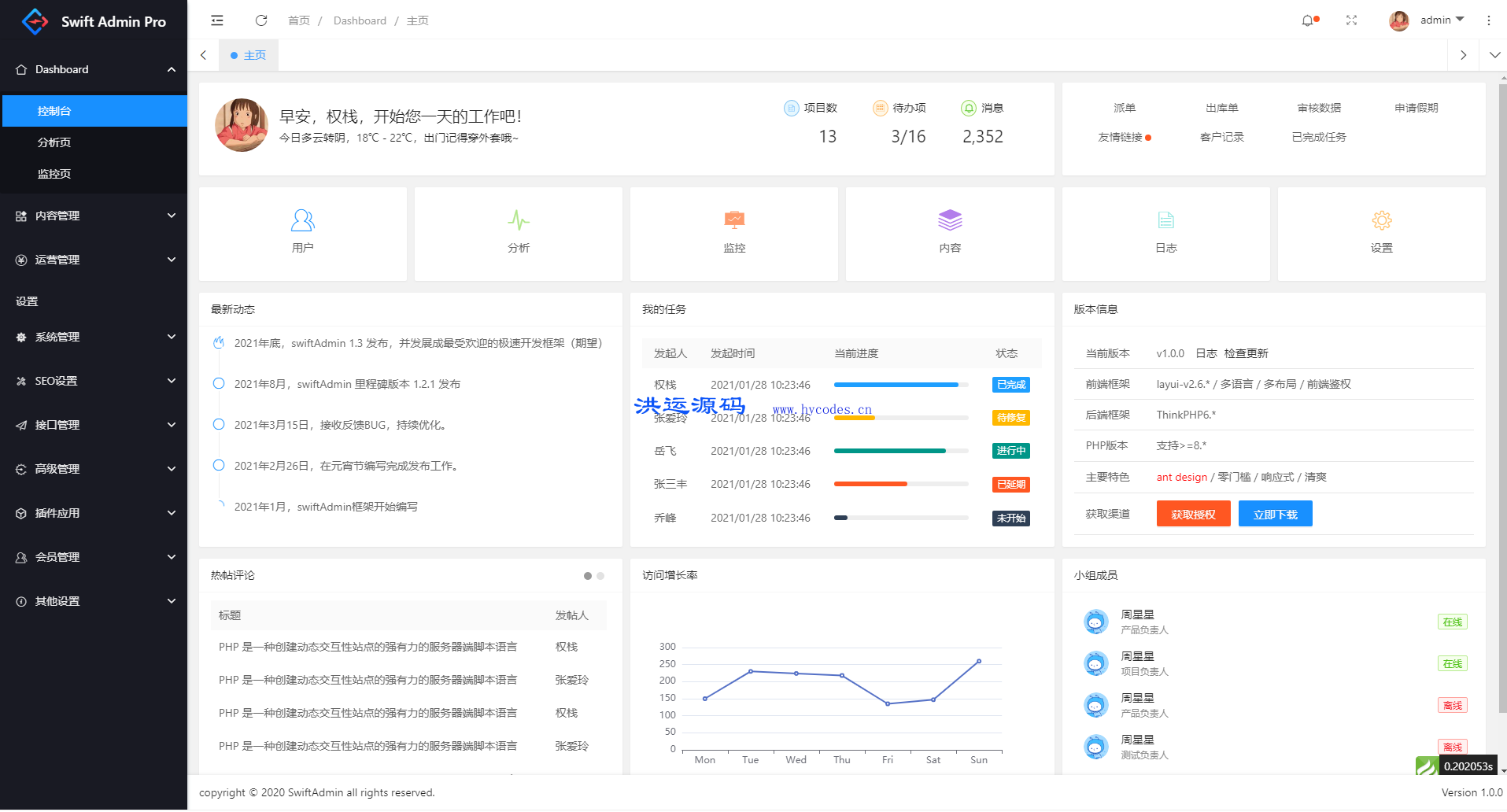Click the 用户 shortcut card icon
Viewport: 1507px width, 812px height.
click(x=303, y=220)
